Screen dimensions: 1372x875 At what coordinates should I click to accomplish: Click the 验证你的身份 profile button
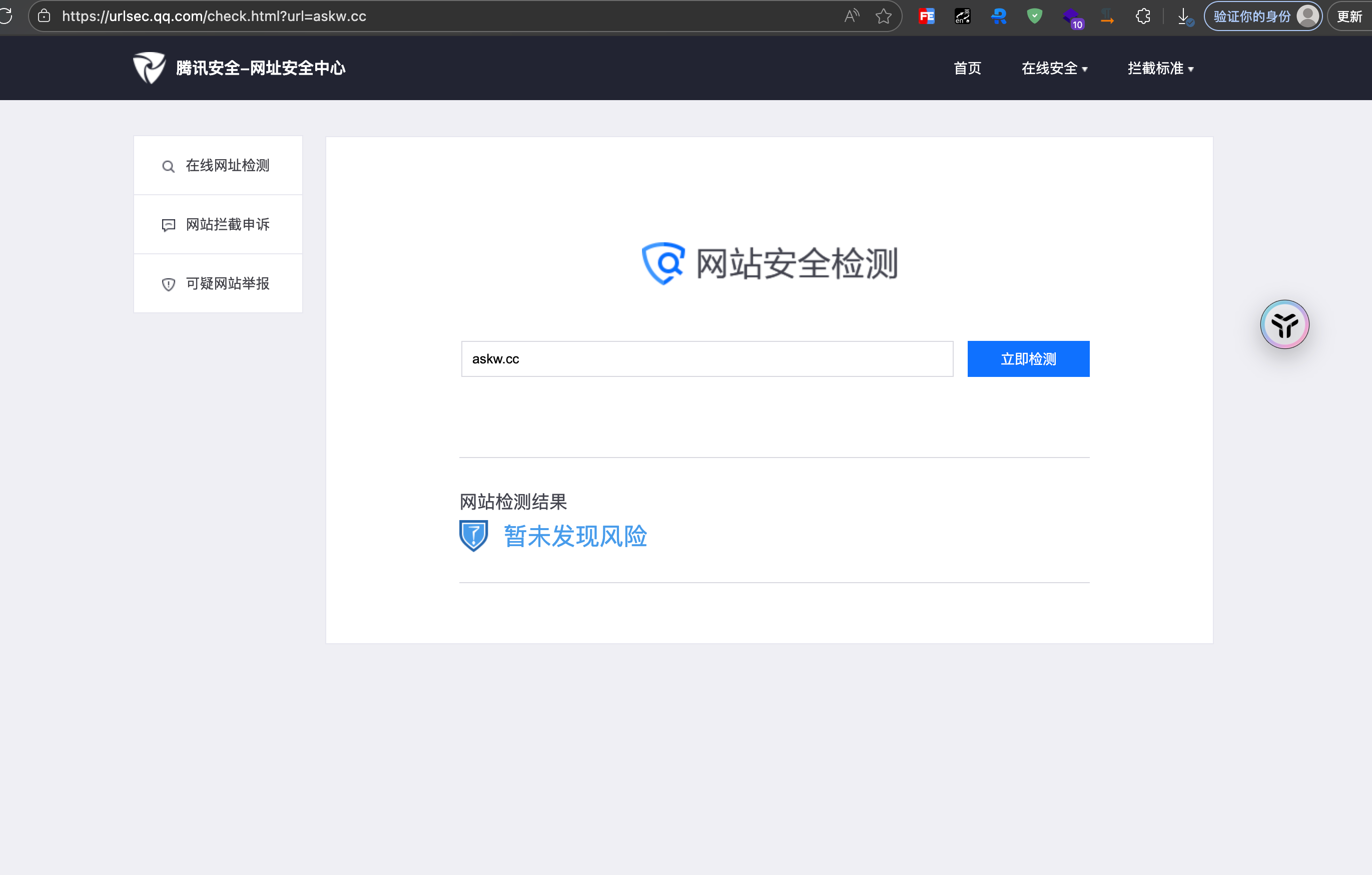[x=1261, y=16]
